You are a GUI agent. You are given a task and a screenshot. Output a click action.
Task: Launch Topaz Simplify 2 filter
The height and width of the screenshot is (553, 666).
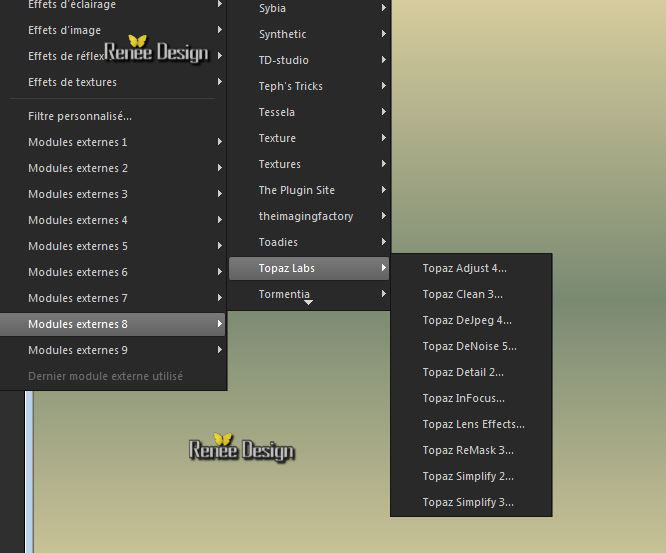[x=471, y=476]
